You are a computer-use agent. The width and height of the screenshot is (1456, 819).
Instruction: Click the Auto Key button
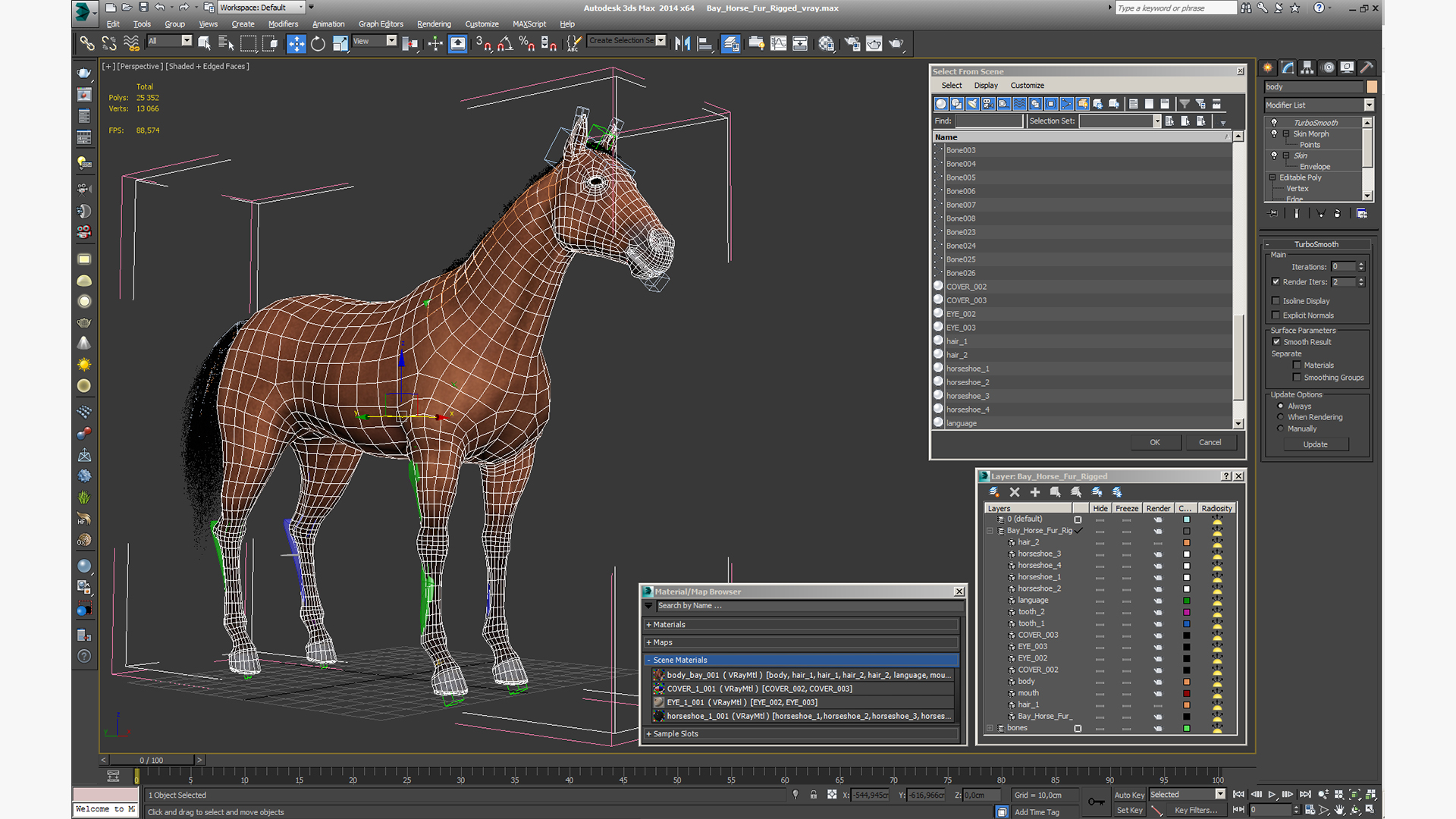1129,795
